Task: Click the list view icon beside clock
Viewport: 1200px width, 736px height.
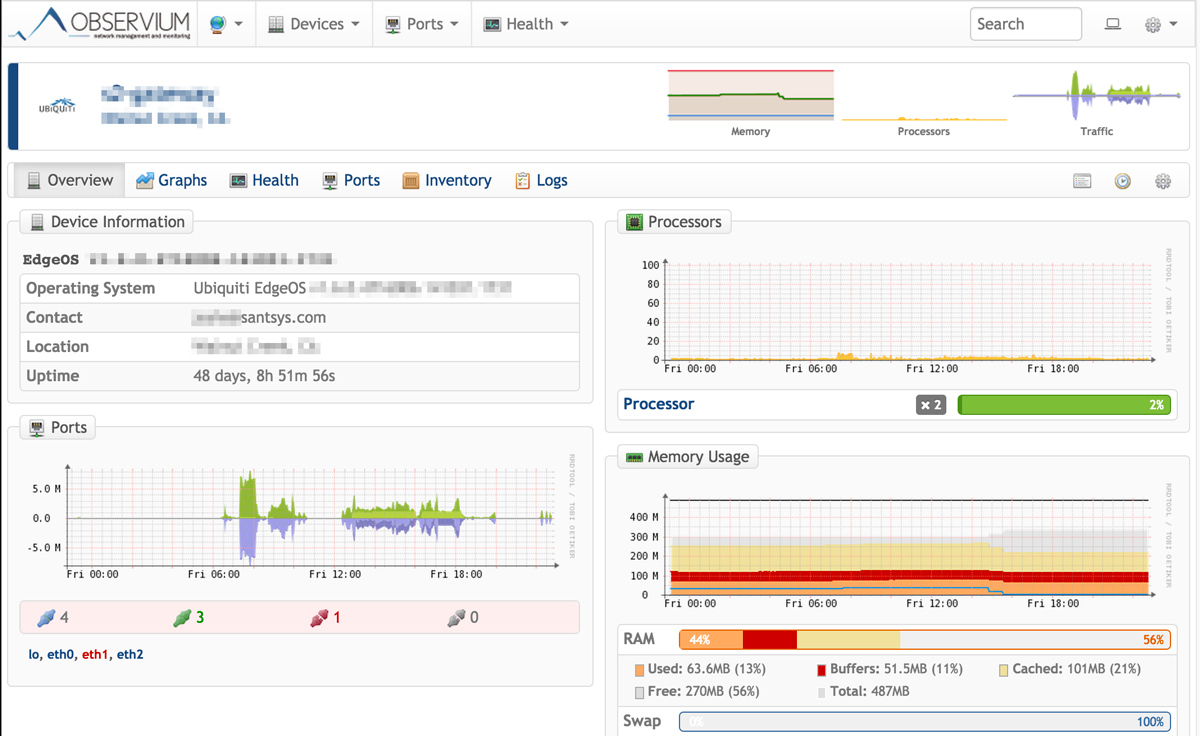Action: tap(1081, 181)
